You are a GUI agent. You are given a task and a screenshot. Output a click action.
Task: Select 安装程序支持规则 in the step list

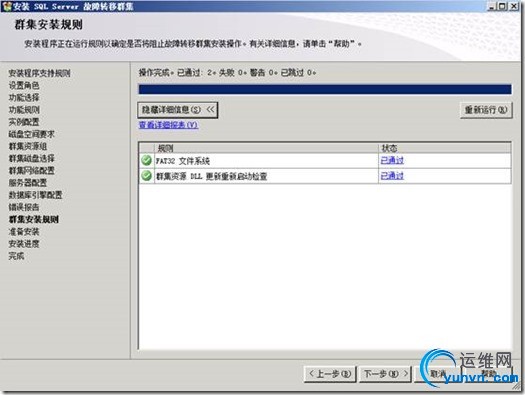40,73
